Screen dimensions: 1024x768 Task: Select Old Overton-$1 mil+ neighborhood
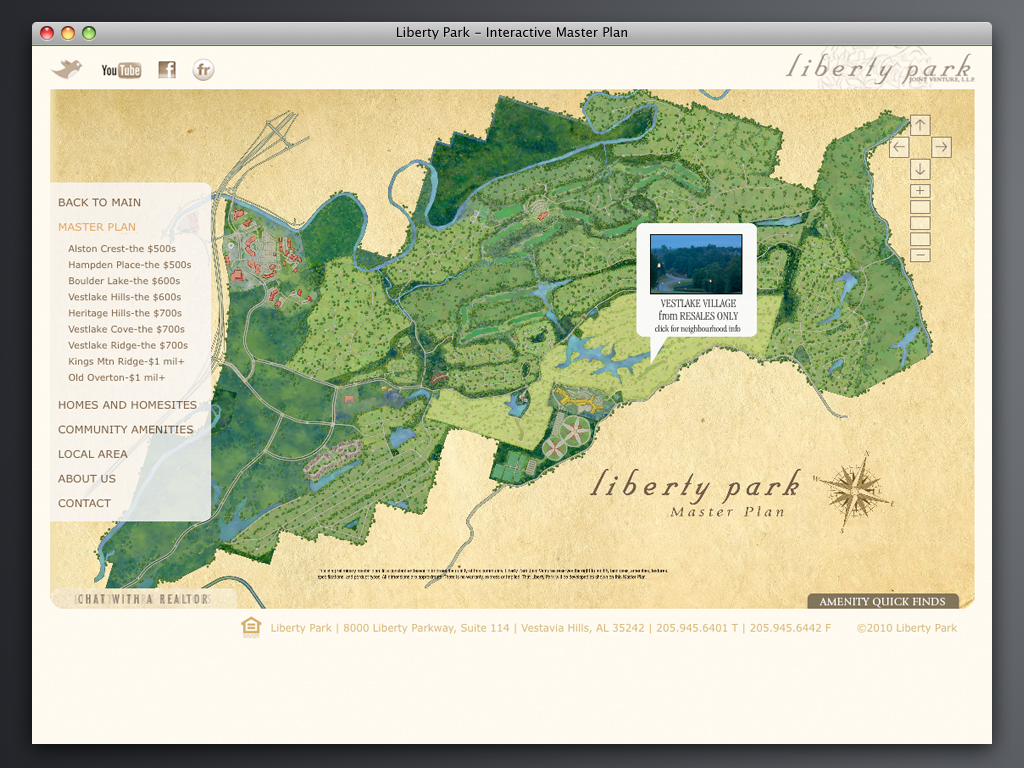tap(116, 378)
